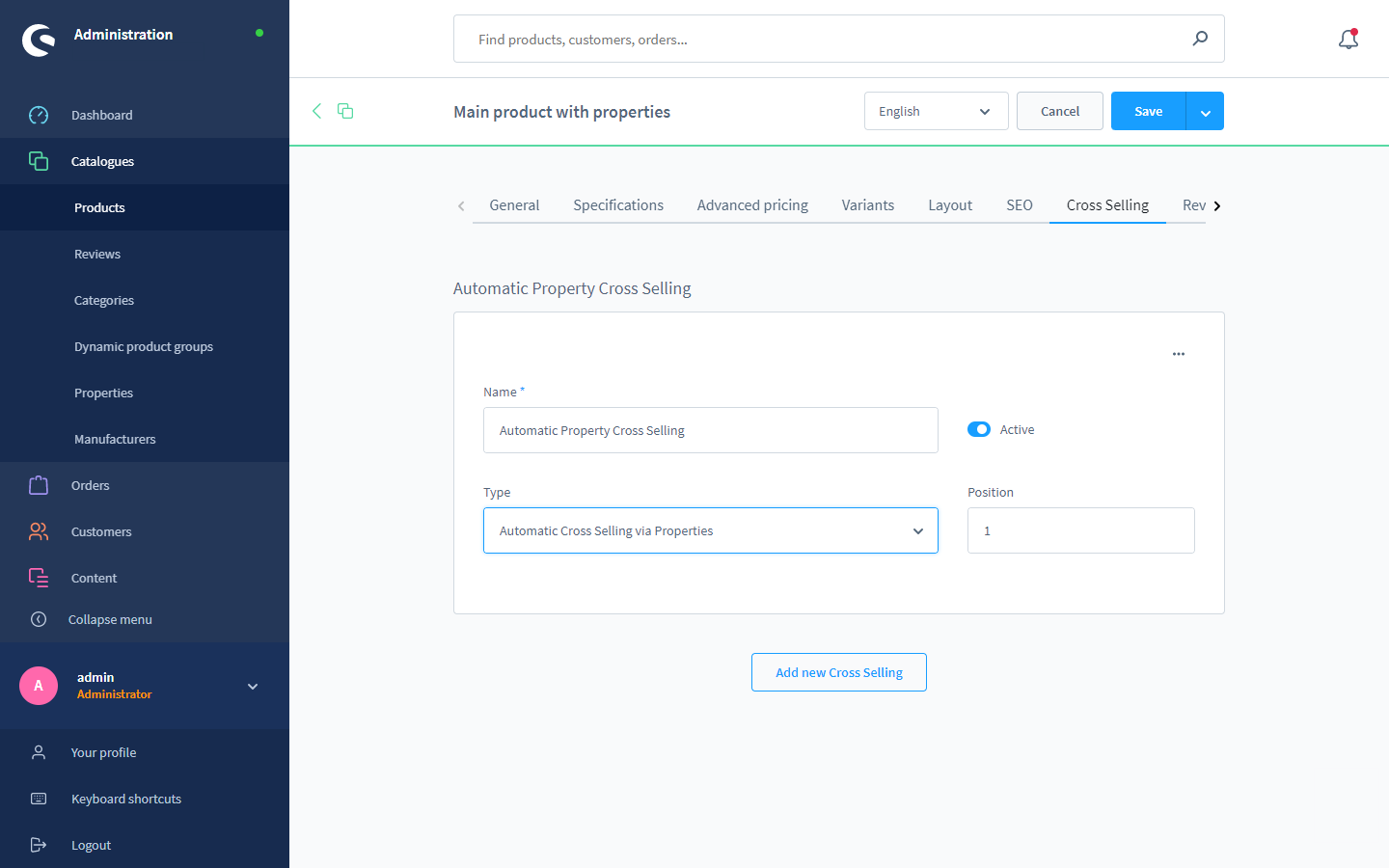Click Add new Cross Selling button
The height and width of the screenshot is (868, 1389).
(839, 672)
